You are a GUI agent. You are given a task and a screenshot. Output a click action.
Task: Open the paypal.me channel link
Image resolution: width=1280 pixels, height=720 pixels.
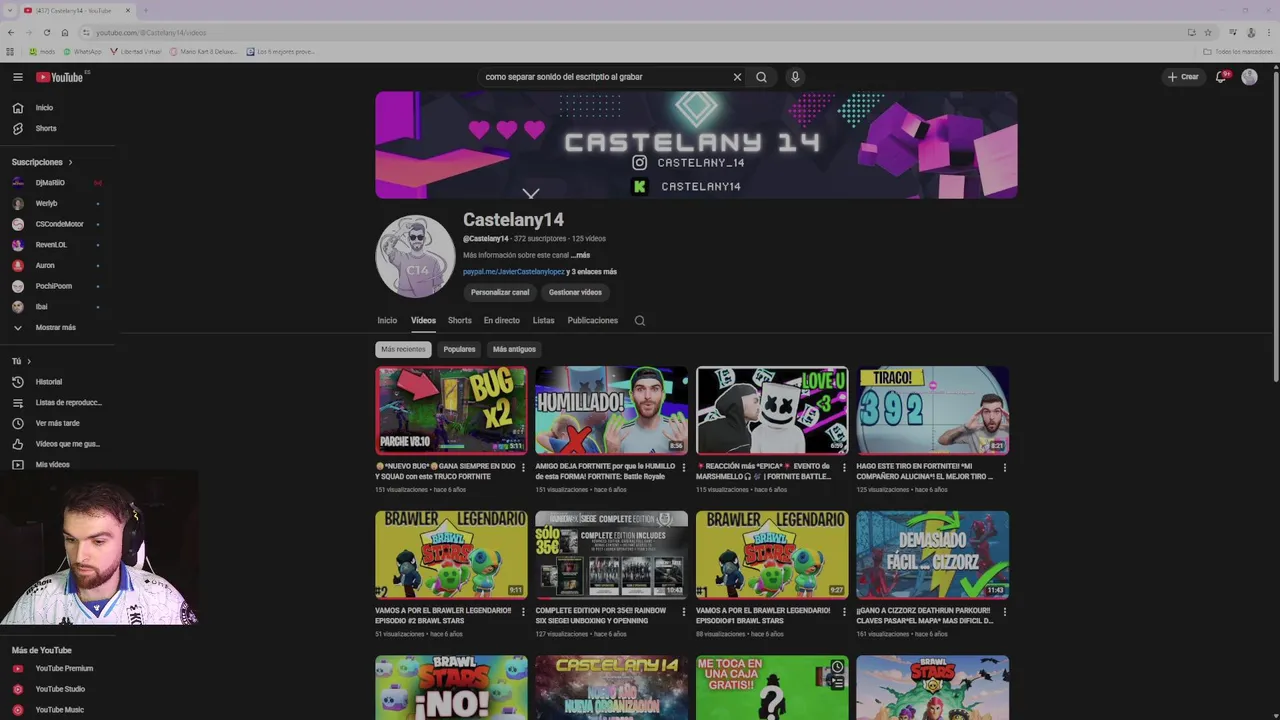point(514,272)
